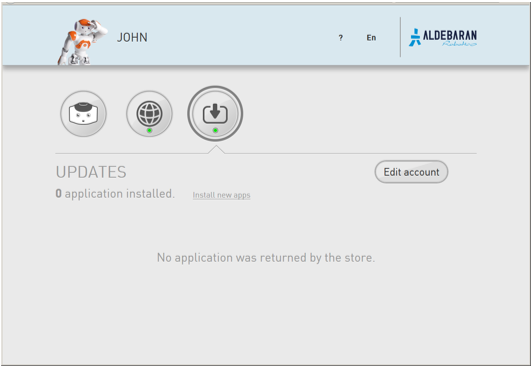Open the En language selector

(371, 38)
